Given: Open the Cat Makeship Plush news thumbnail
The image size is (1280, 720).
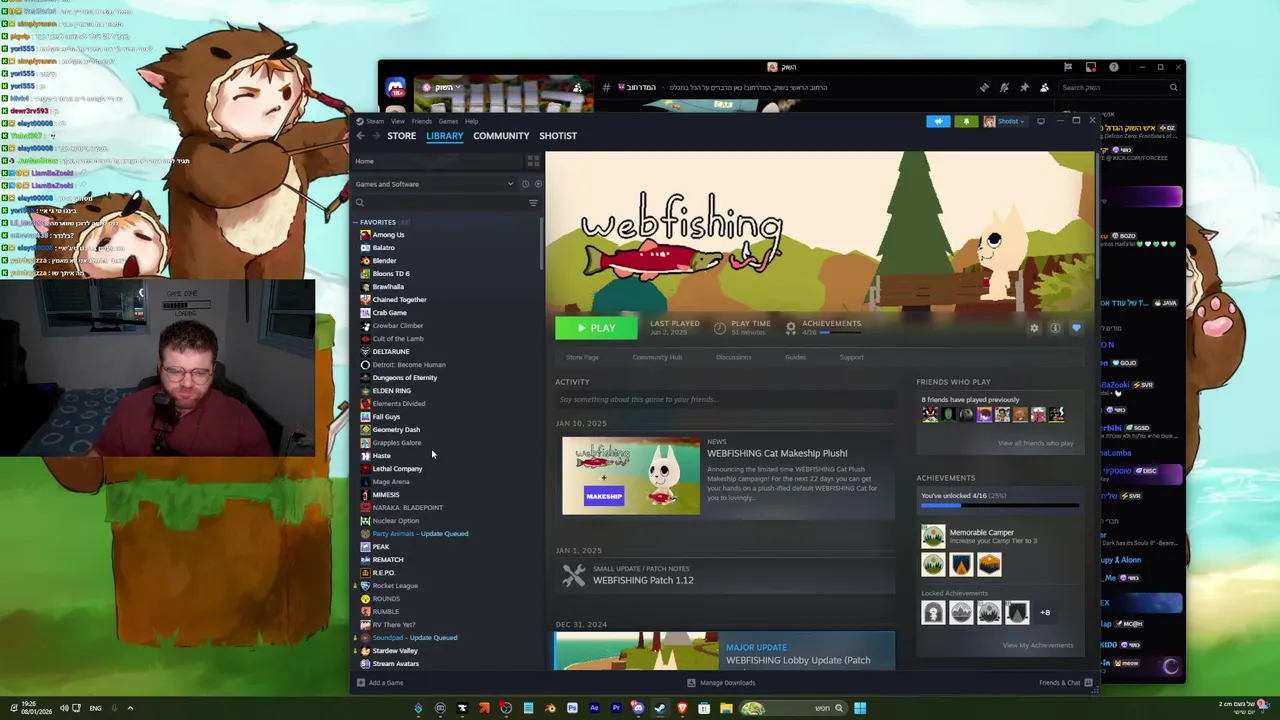Looking at the screenshot, I should (x=631, y=476).
